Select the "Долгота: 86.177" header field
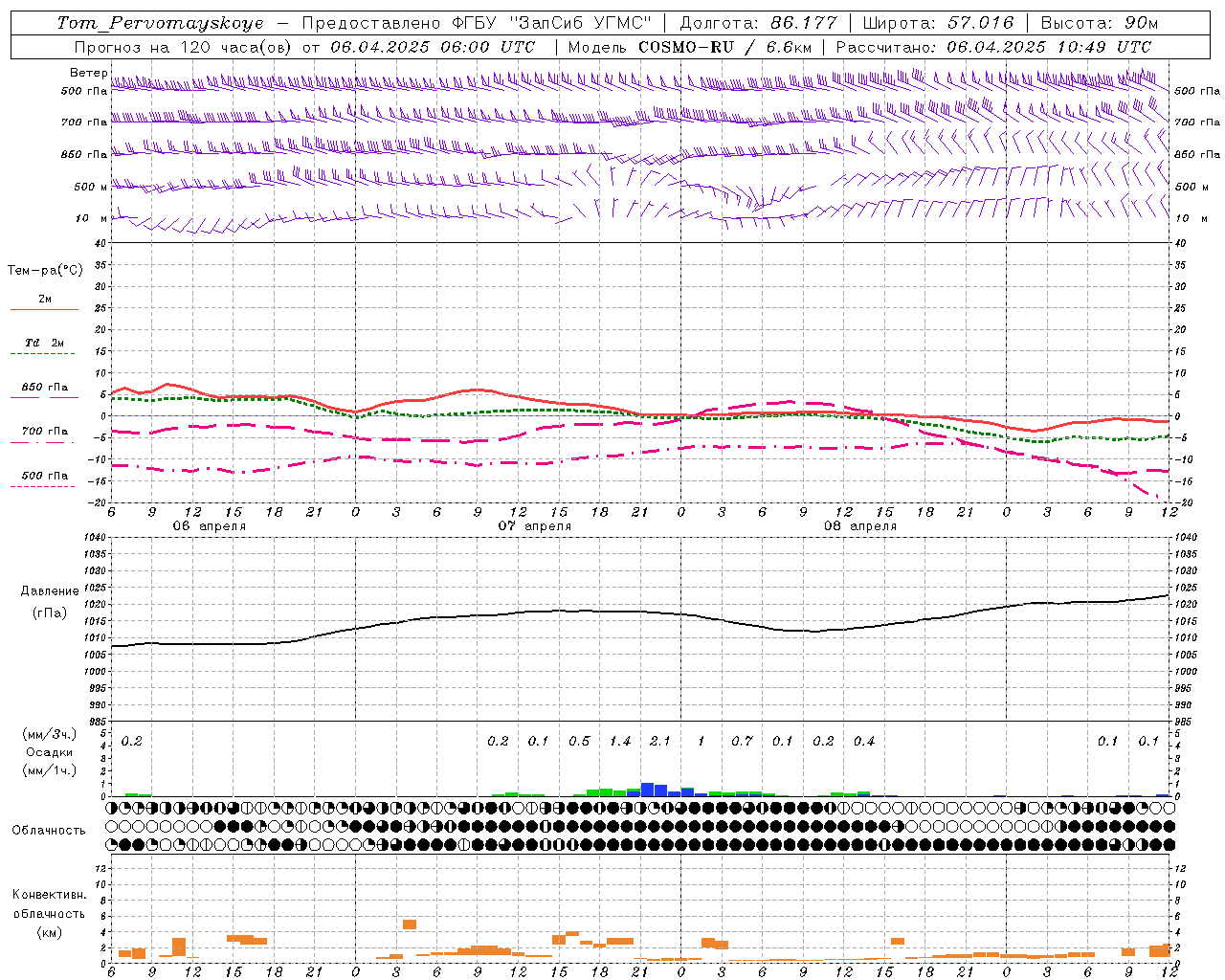 [758, 23]
